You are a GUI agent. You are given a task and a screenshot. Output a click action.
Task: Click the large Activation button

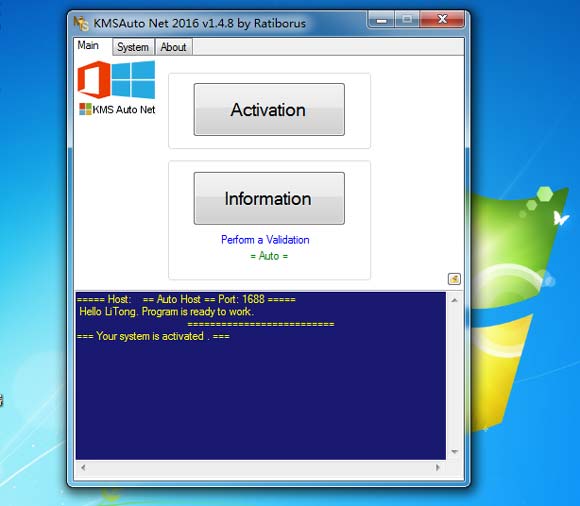tap(269, 109)
